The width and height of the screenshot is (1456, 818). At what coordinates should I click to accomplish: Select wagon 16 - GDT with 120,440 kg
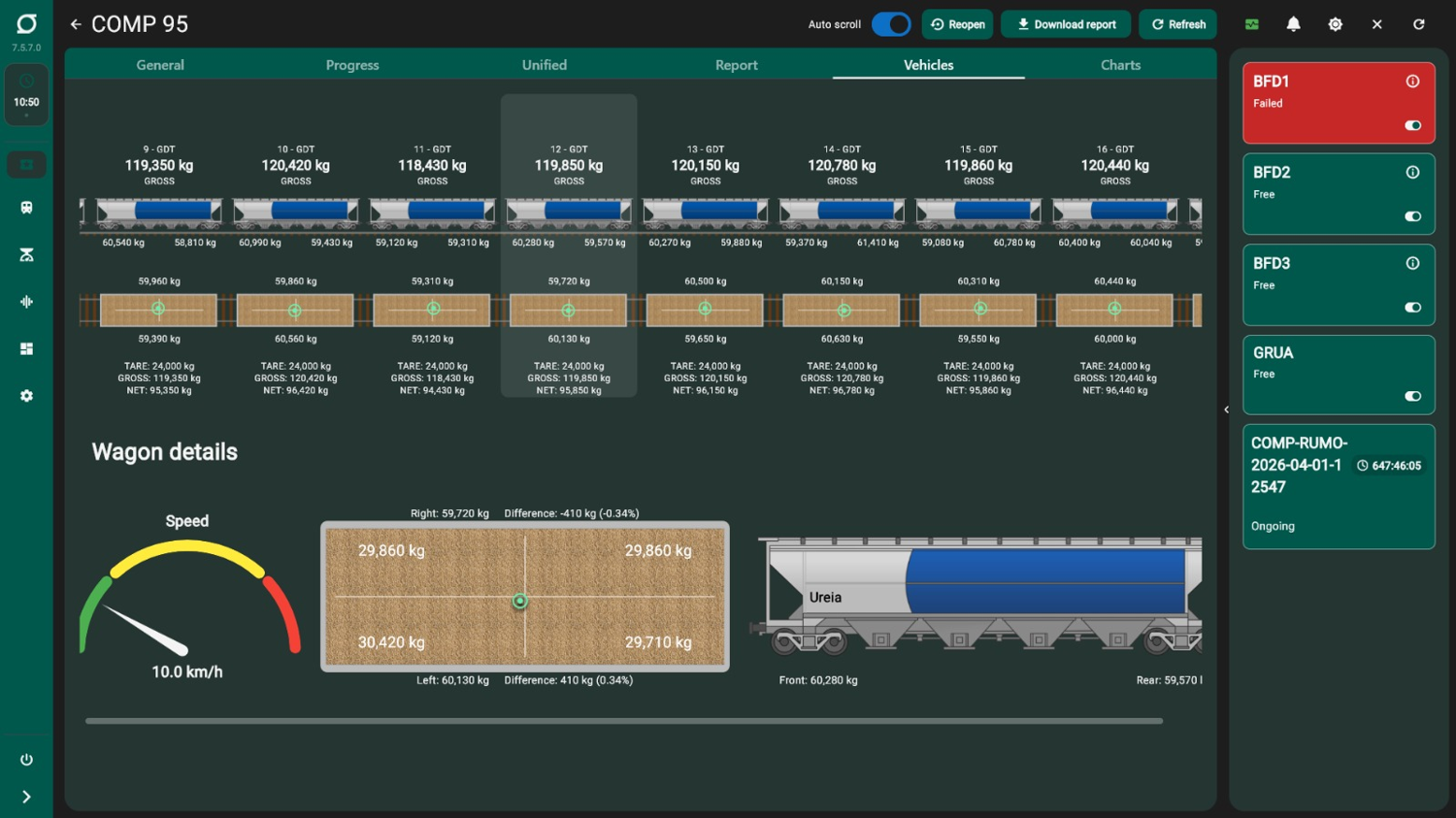tap(1115, 245)
